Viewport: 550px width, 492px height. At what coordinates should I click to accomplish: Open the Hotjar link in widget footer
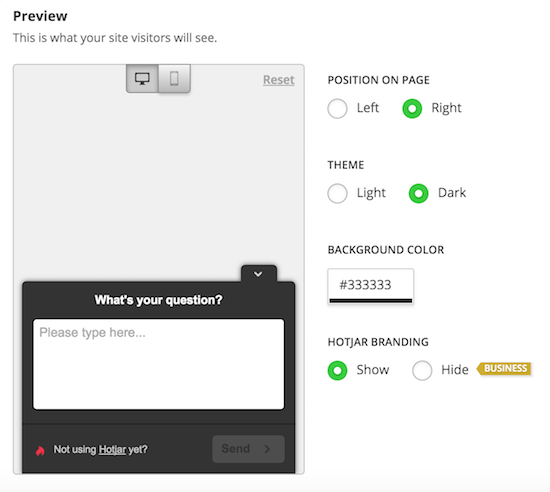click(x=112, y=449)
